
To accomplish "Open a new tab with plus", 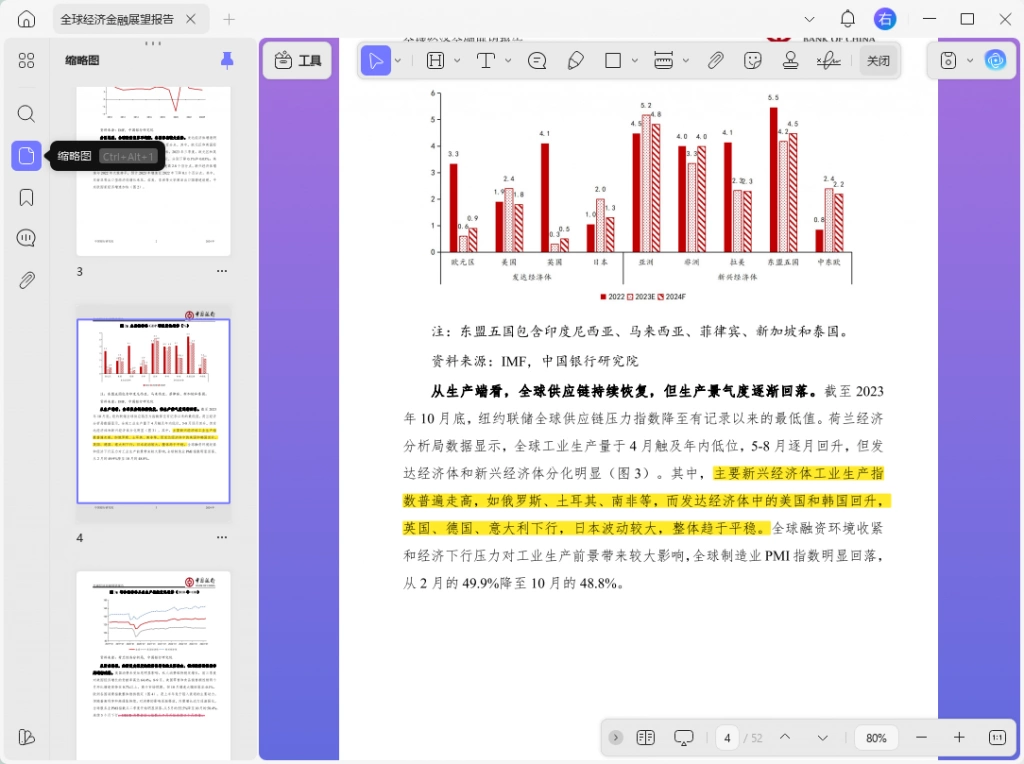I will point(229,20).
